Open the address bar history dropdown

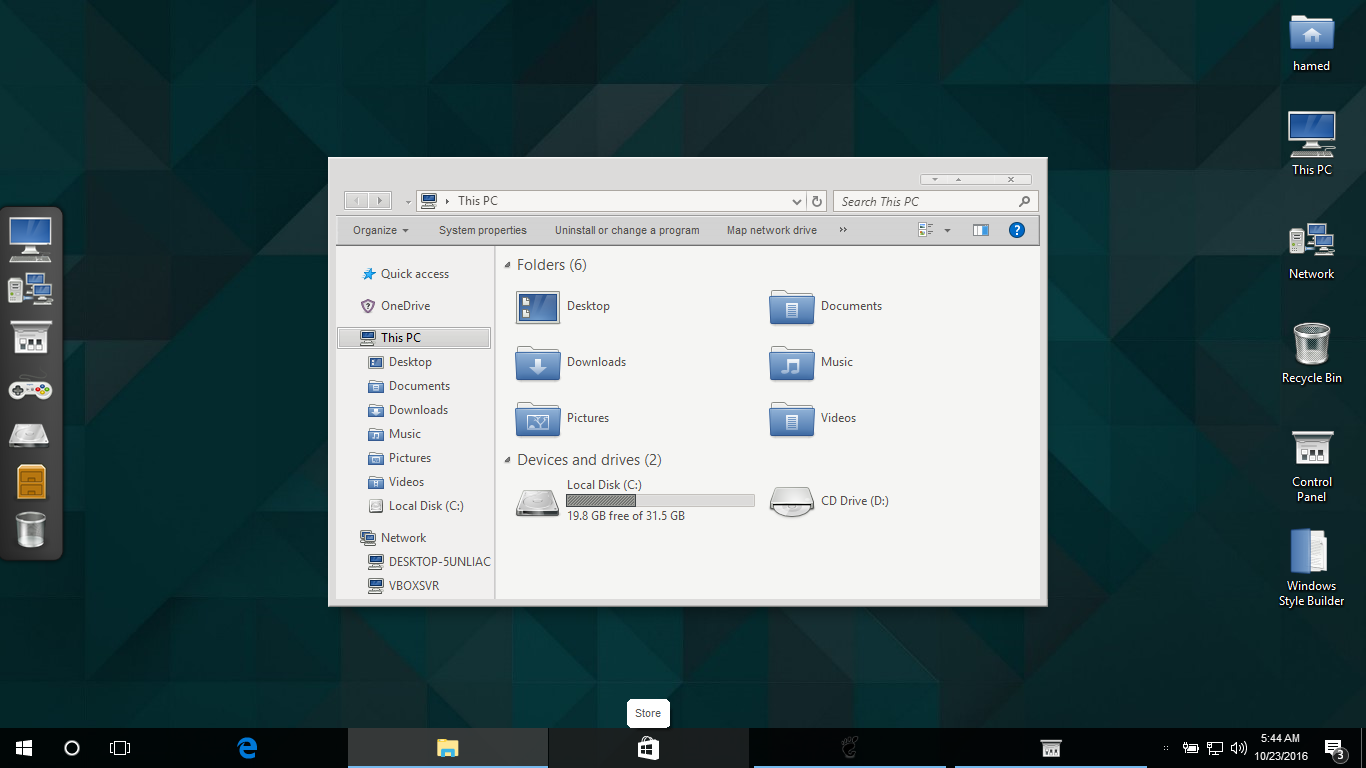pyautogui.click(x=796, y=201)
